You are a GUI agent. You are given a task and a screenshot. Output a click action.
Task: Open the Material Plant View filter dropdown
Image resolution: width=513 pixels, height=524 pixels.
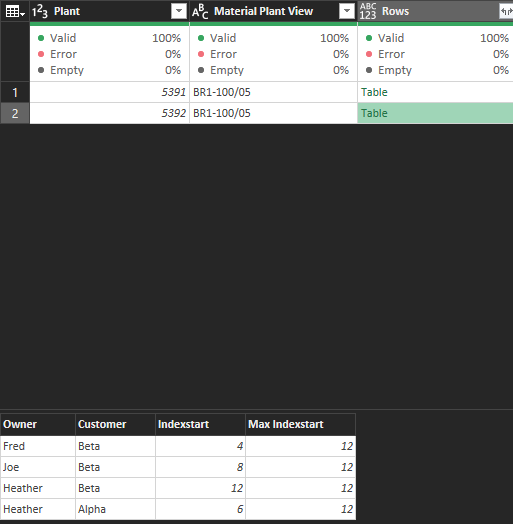click(x=347, y=11)
